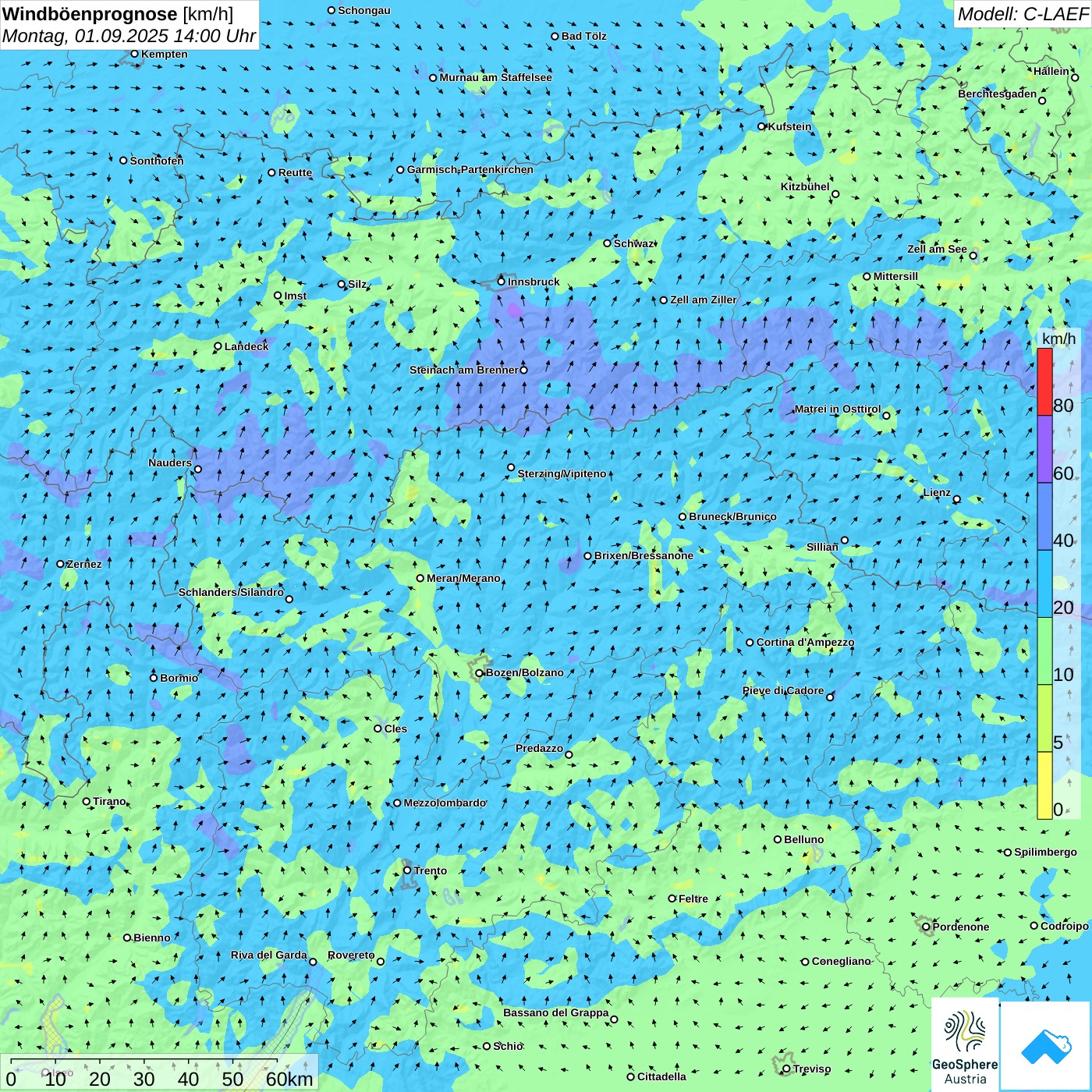The width and height of the screenshot is (1092, 1092).
Task: Click the Landeck location marker
Action: coord(218,346)
